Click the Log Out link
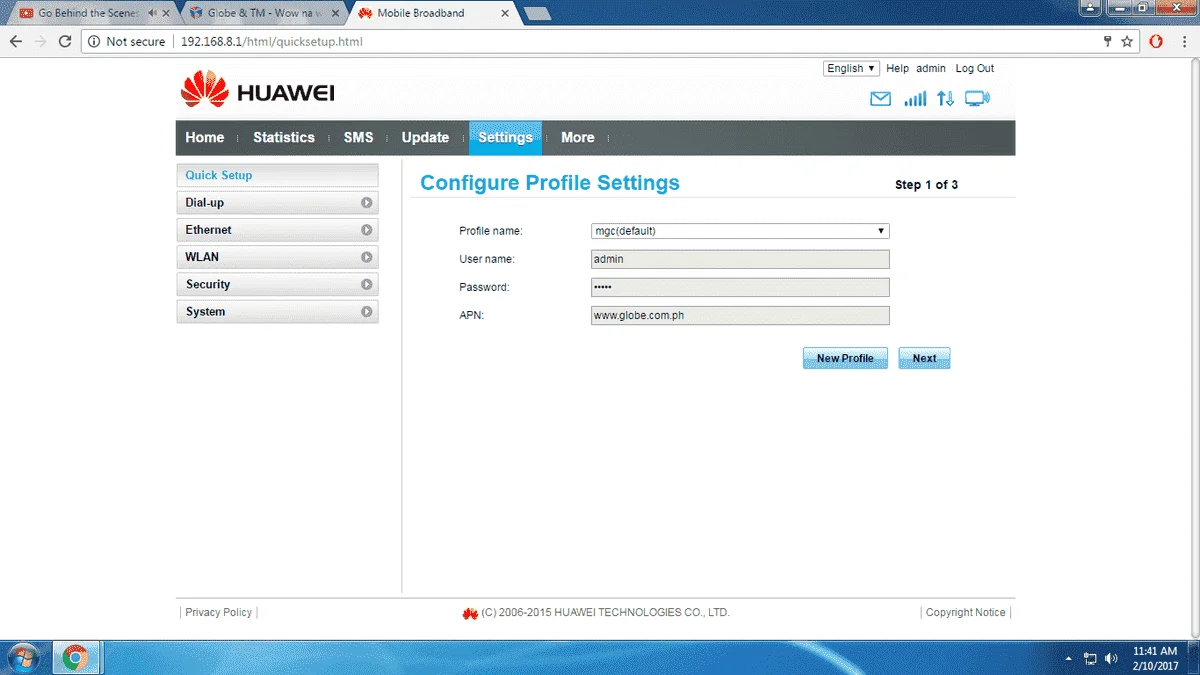The image size is (1200, 675). [x=974, y=68]
